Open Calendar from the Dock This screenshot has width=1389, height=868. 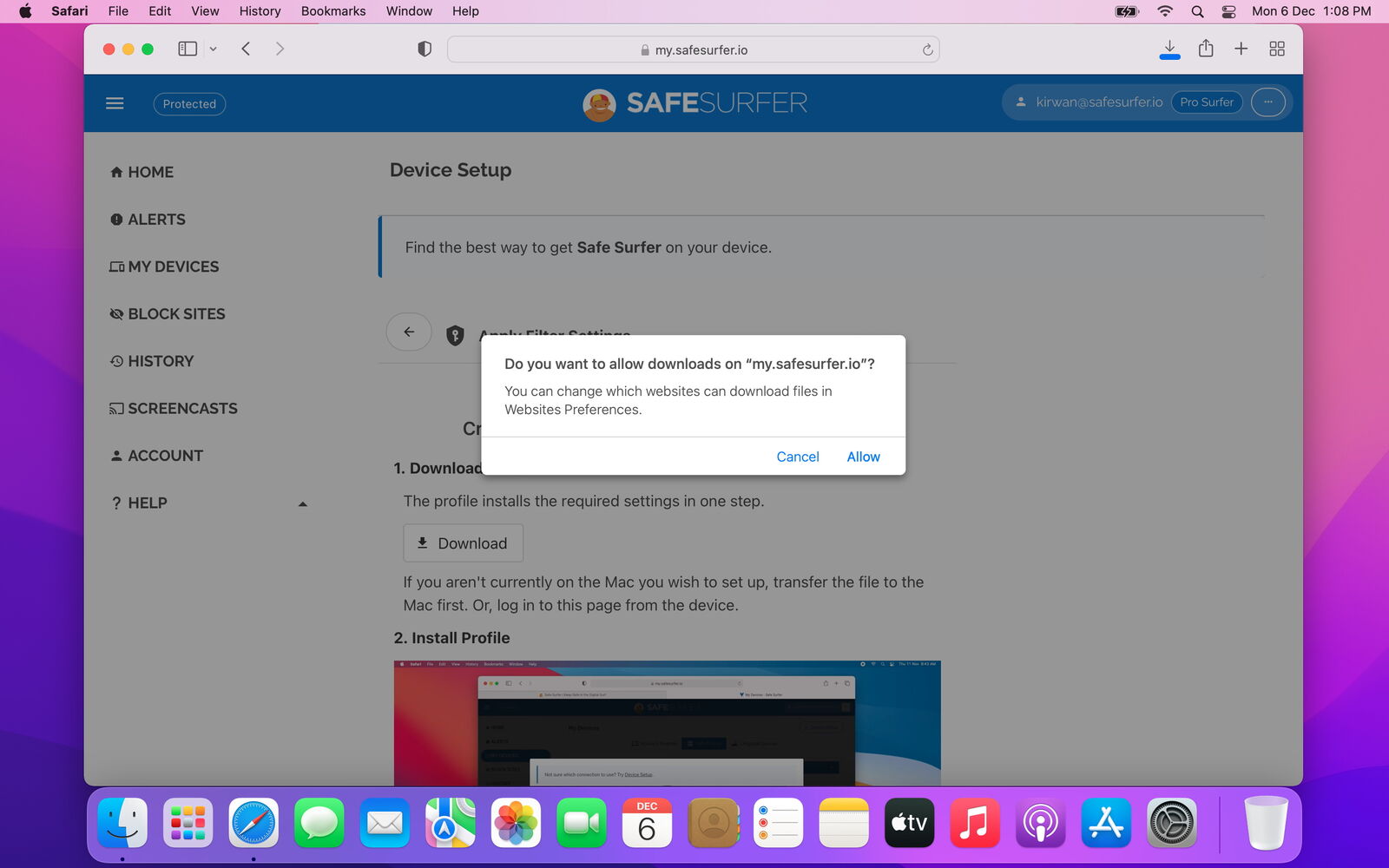(647, 823)
